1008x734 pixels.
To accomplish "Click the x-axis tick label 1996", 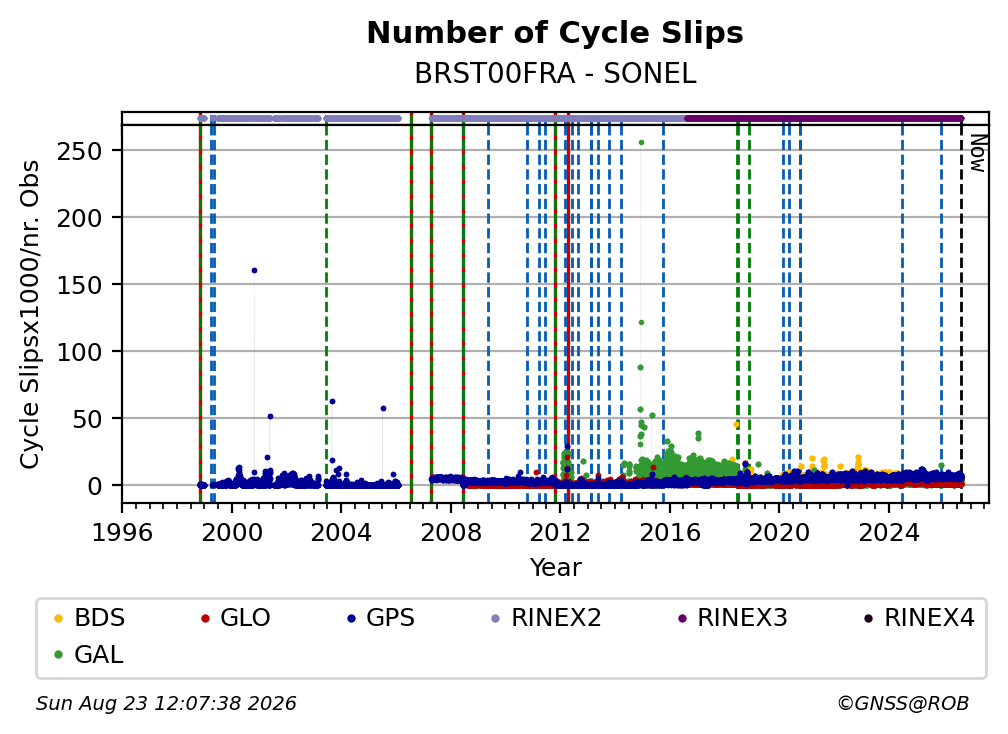I will pyautogui.click(x=122, y=533).
